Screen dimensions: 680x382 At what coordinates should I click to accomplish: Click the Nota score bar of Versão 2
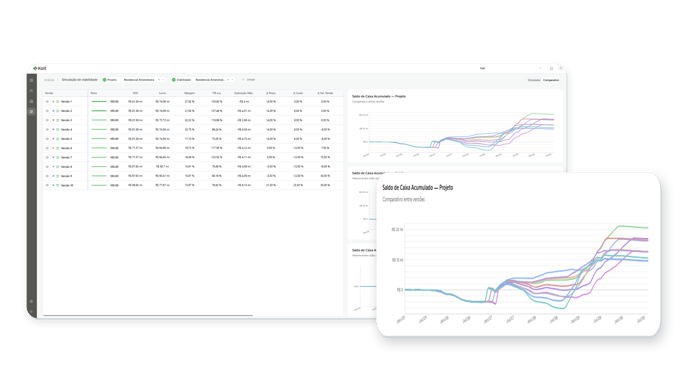click(x=99, y=111)
